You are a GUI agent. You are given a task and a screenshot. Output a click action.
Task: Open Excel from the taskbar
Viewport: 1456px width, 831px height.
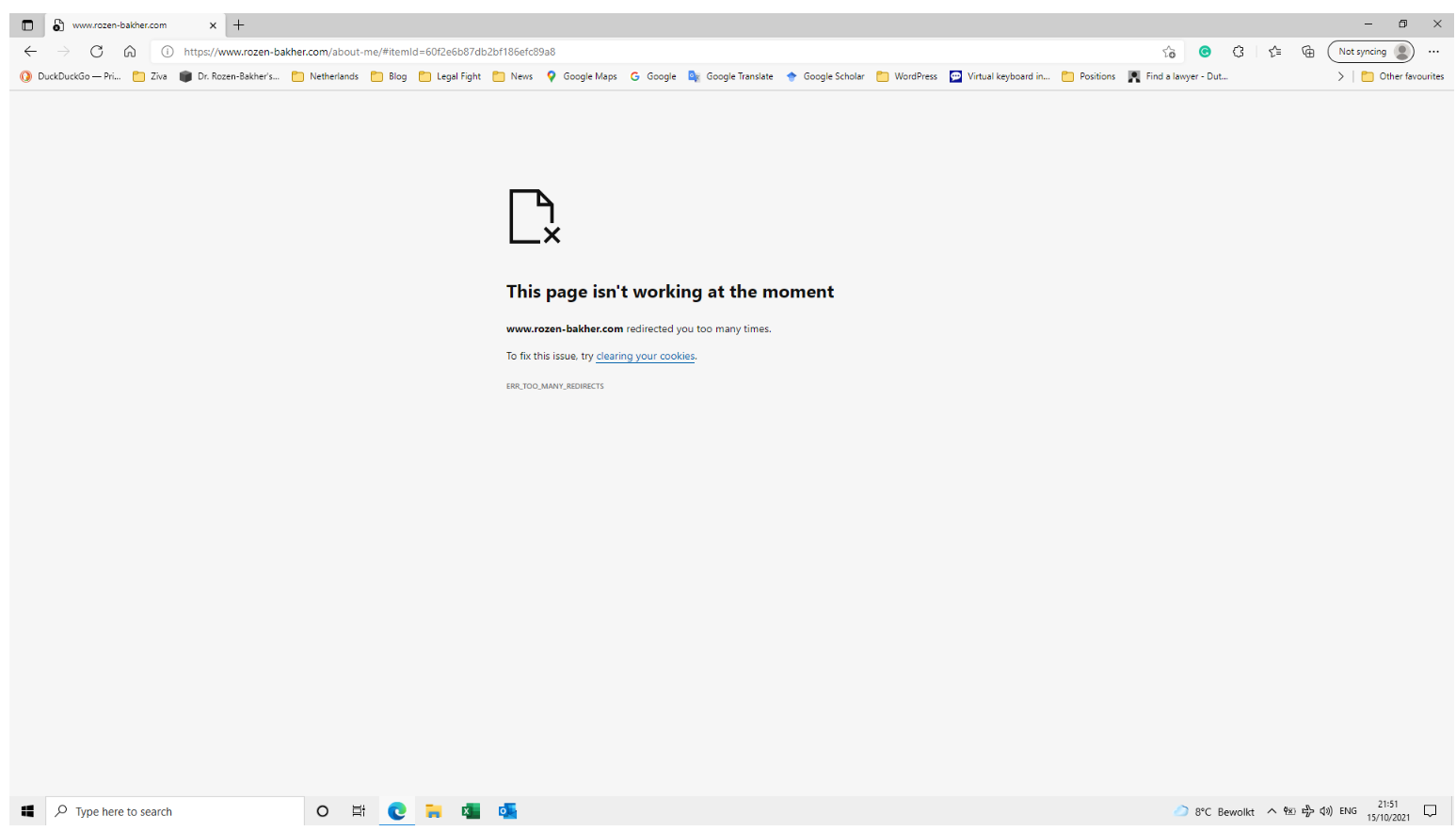click(x=470, y=810)
